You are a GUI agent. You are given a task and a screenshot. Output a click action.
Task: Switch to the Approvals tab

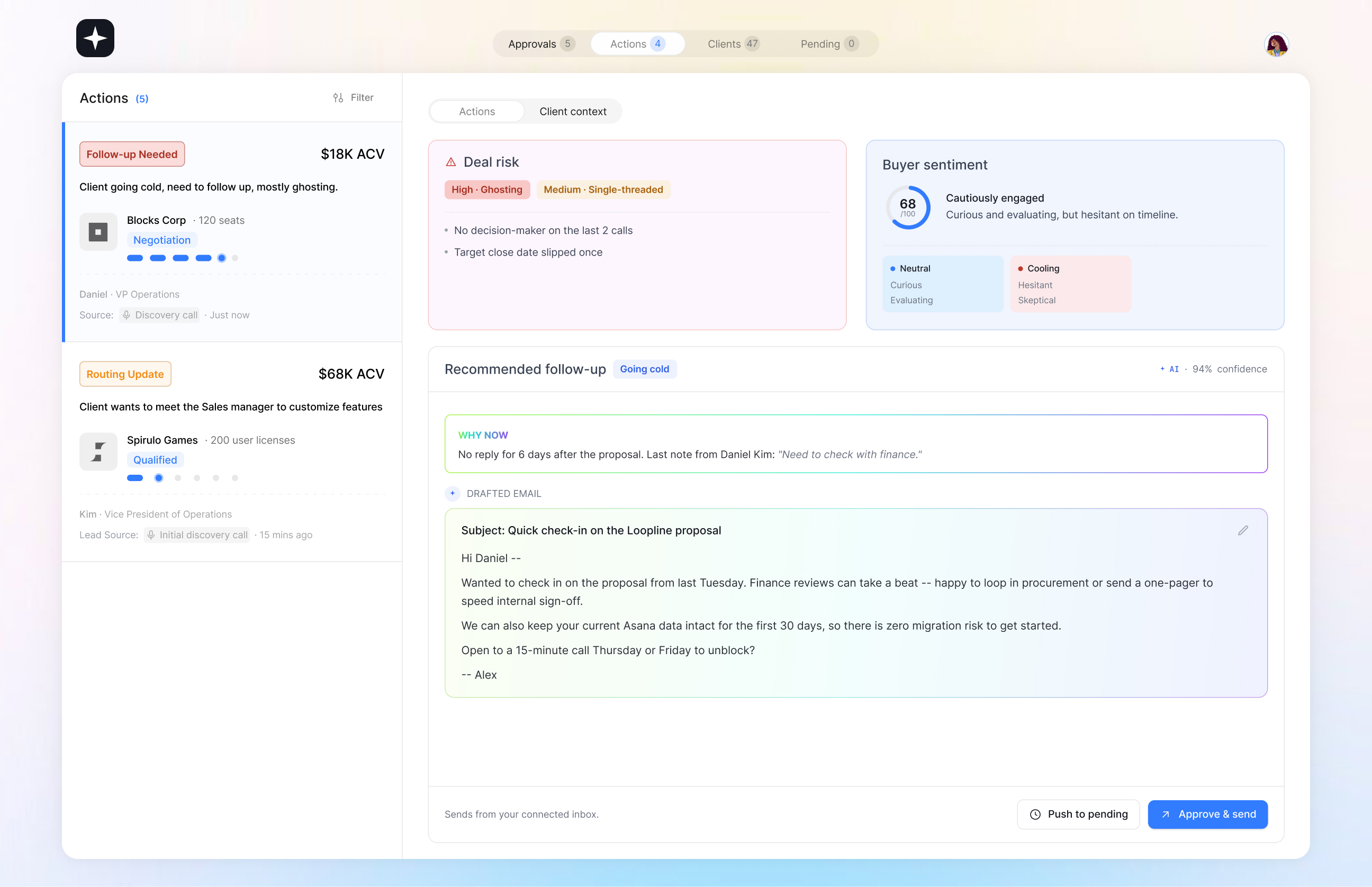pyautogui.click(x=541, y=44)
